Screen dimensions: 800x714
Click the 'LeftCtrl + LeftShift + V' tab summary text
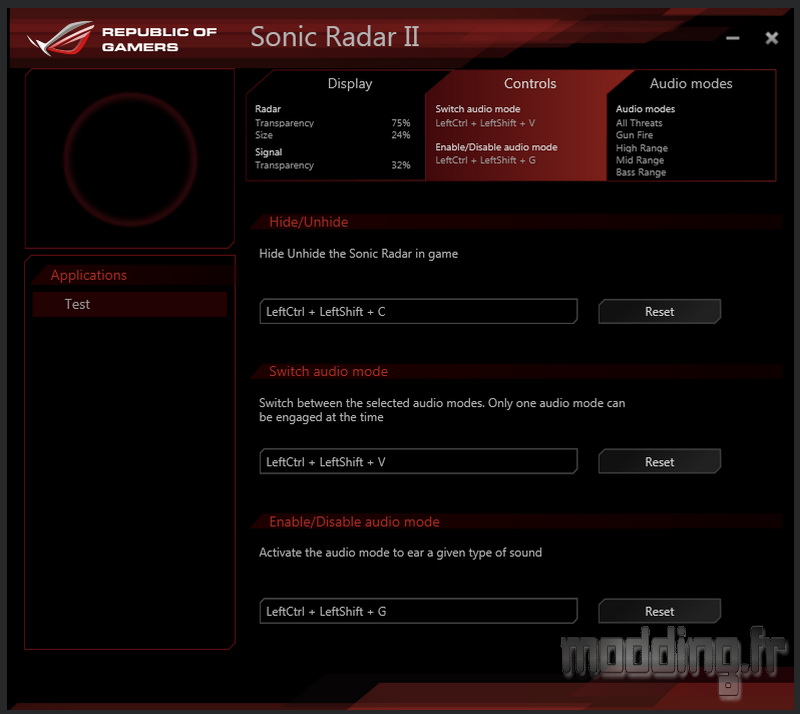coord(485,123)
